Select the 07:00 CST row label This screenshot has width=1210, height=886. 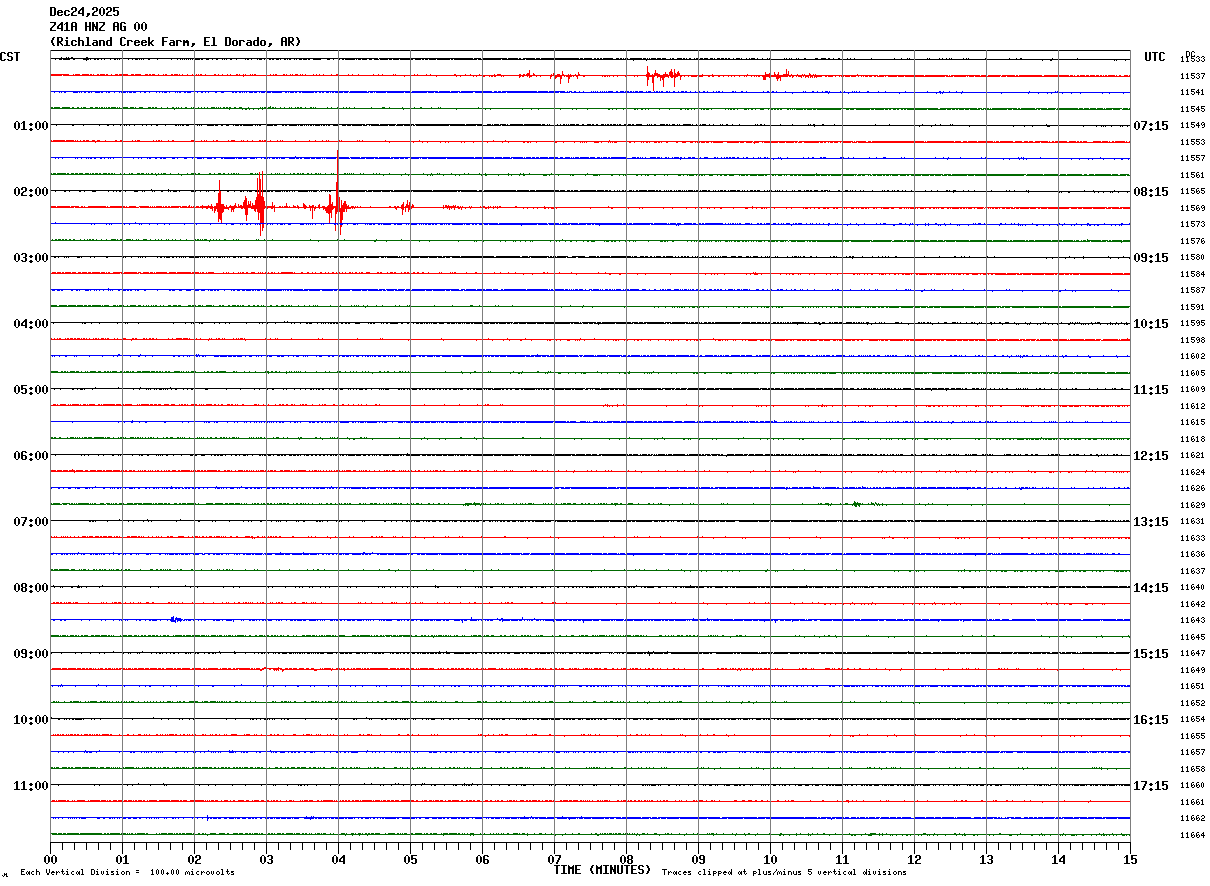click(31, 522)
